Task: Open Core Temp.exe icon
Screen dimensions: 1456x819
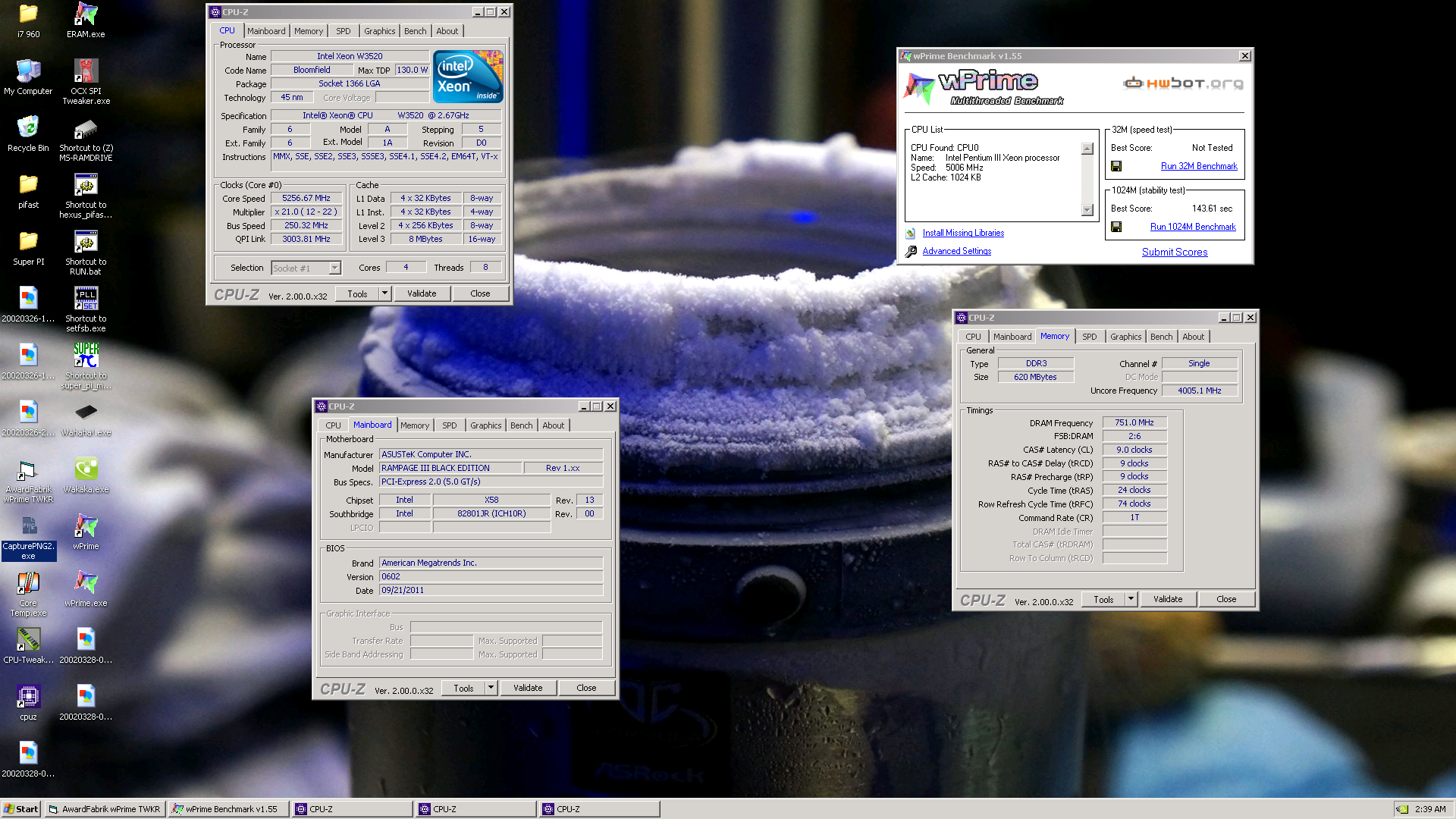Action: click(28, 582)
